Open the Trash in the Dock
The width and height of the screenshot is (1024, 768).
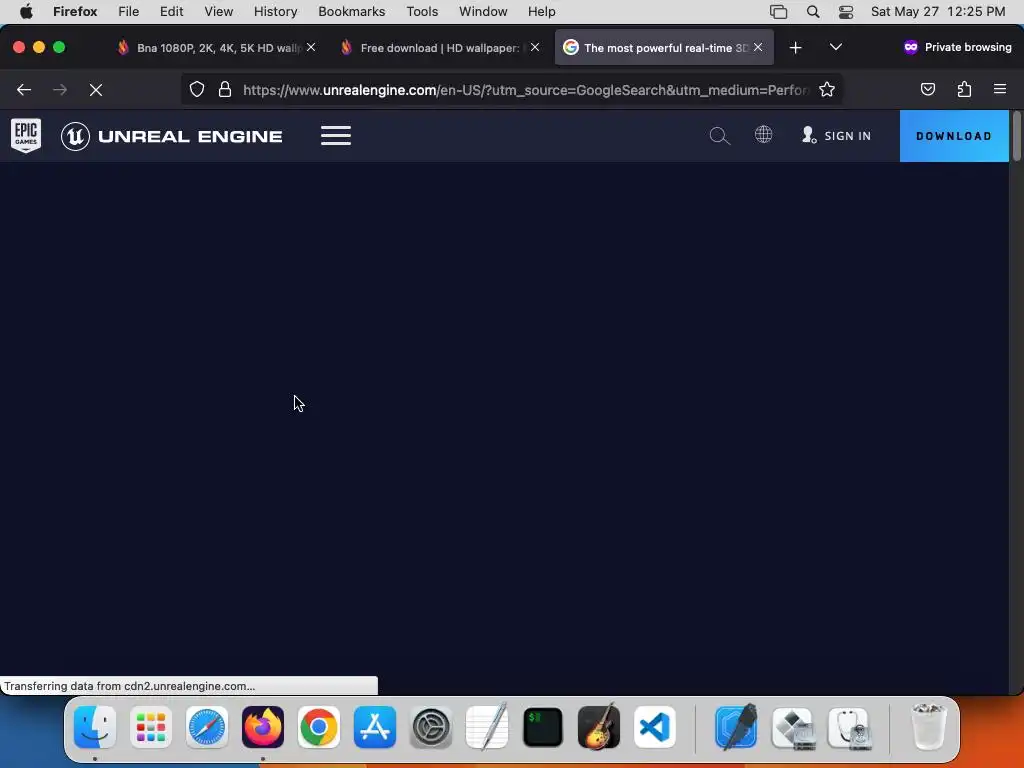tap(928, 727)
